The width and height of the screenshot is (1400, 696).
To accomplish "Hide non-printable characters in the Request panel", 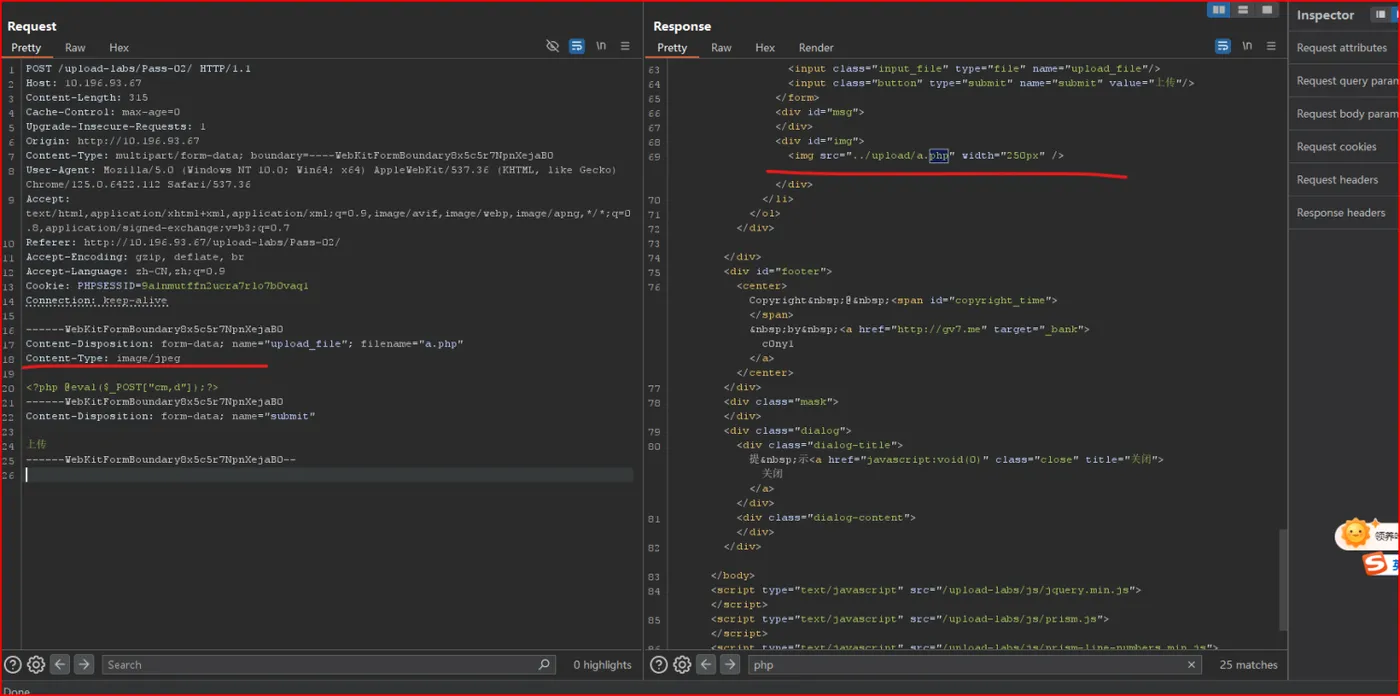I will (x=552, y=46).
